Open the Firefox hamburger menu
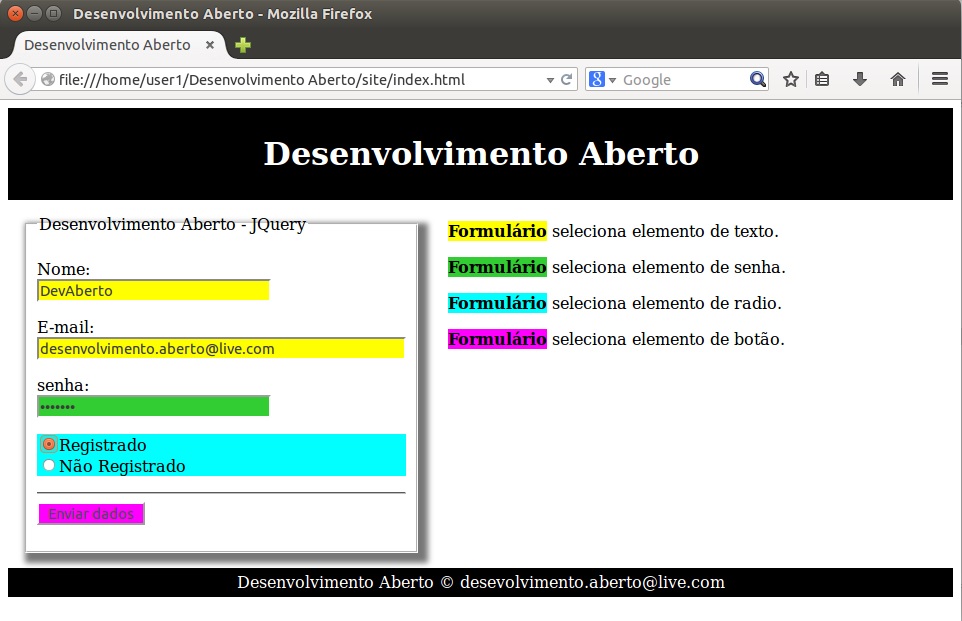Viewport: 962px width, 621px height. point(939,80)
